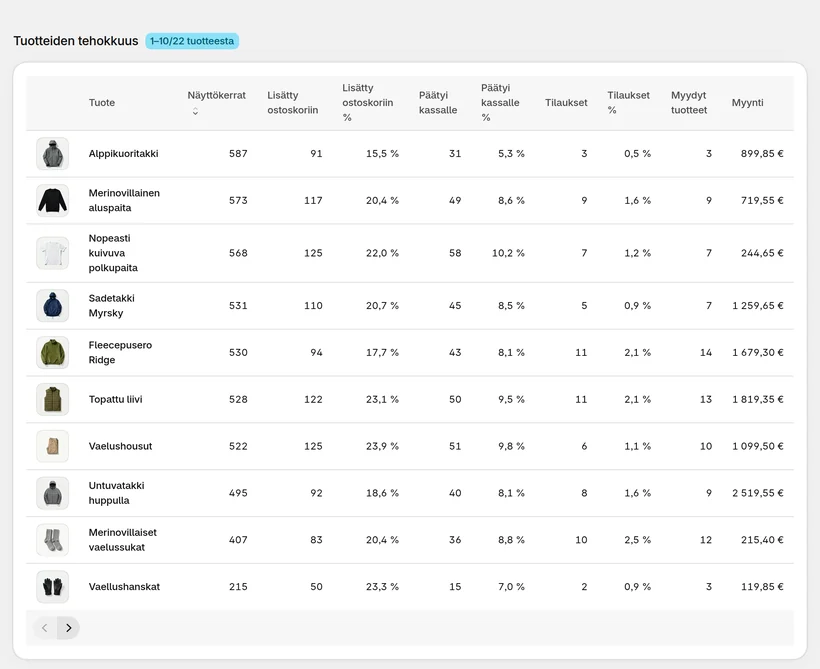This screenshot has width=820, height=669.
Task: Open the Sadetakki Myrsky thumbnail
Action: pos(52,305)
